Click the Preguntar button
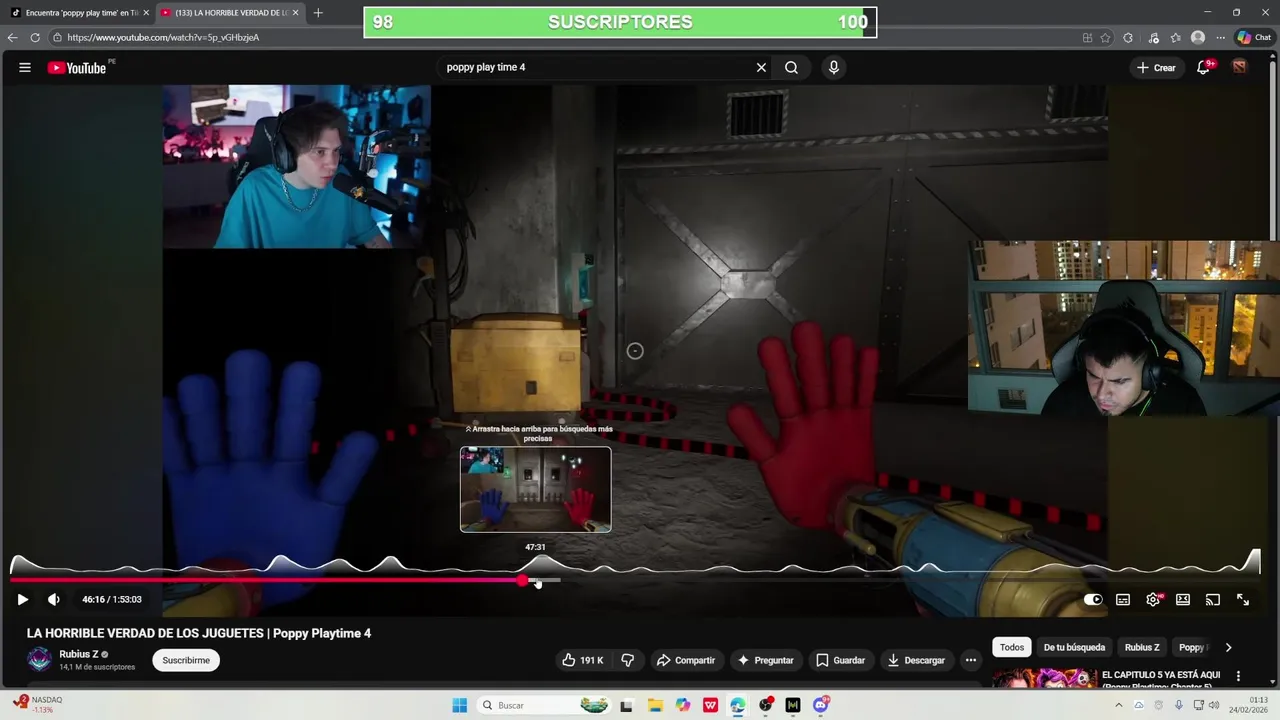Screen dimensions: 1280x720 pos(765,660)
